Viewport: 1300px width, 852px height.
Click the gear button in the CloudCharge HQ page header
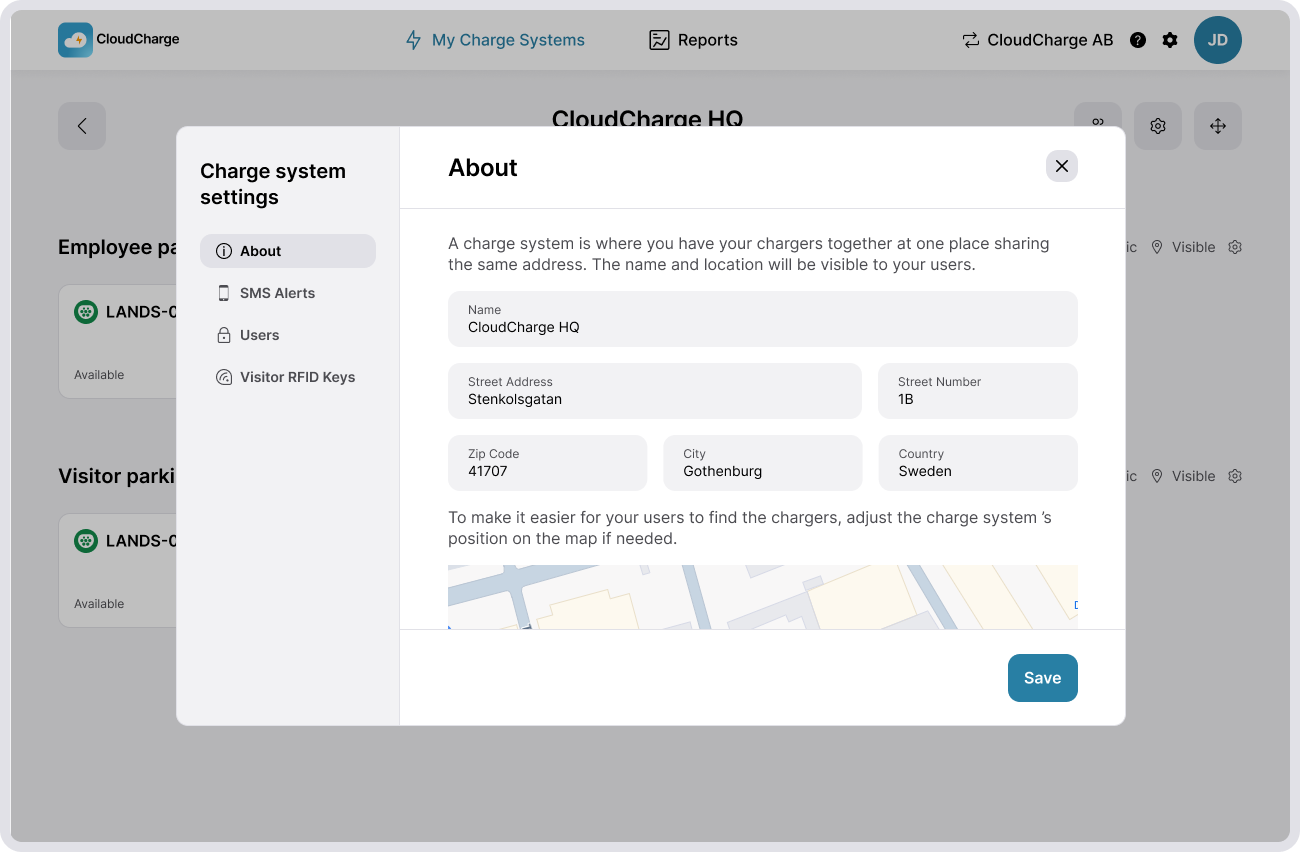[1158, 126]
